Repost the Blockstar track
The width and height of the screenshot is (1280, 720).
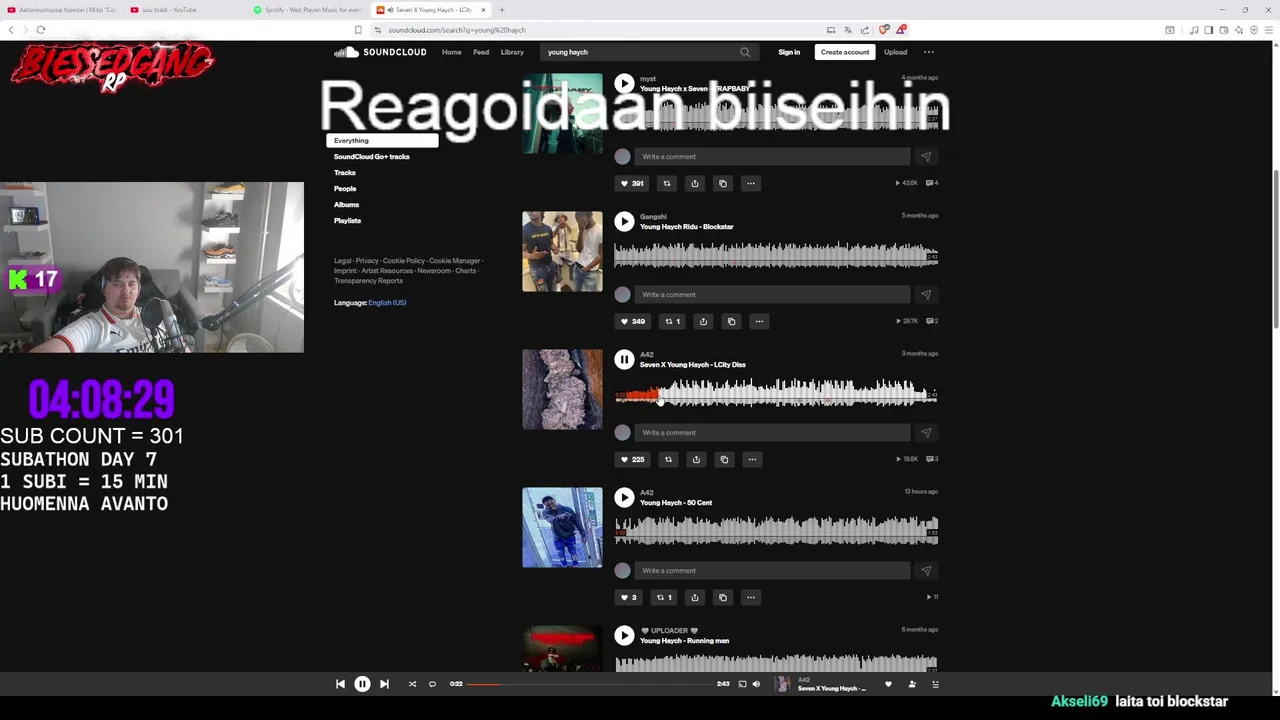tap(673, 321)
